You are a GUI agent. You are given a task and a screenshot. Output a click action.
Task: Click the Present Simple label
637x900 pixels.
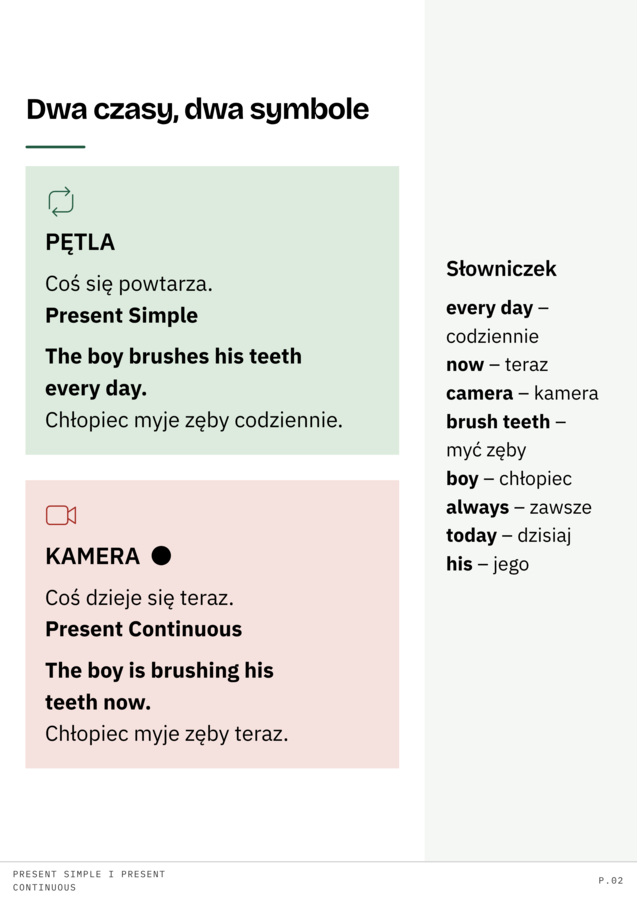(122, 316)
